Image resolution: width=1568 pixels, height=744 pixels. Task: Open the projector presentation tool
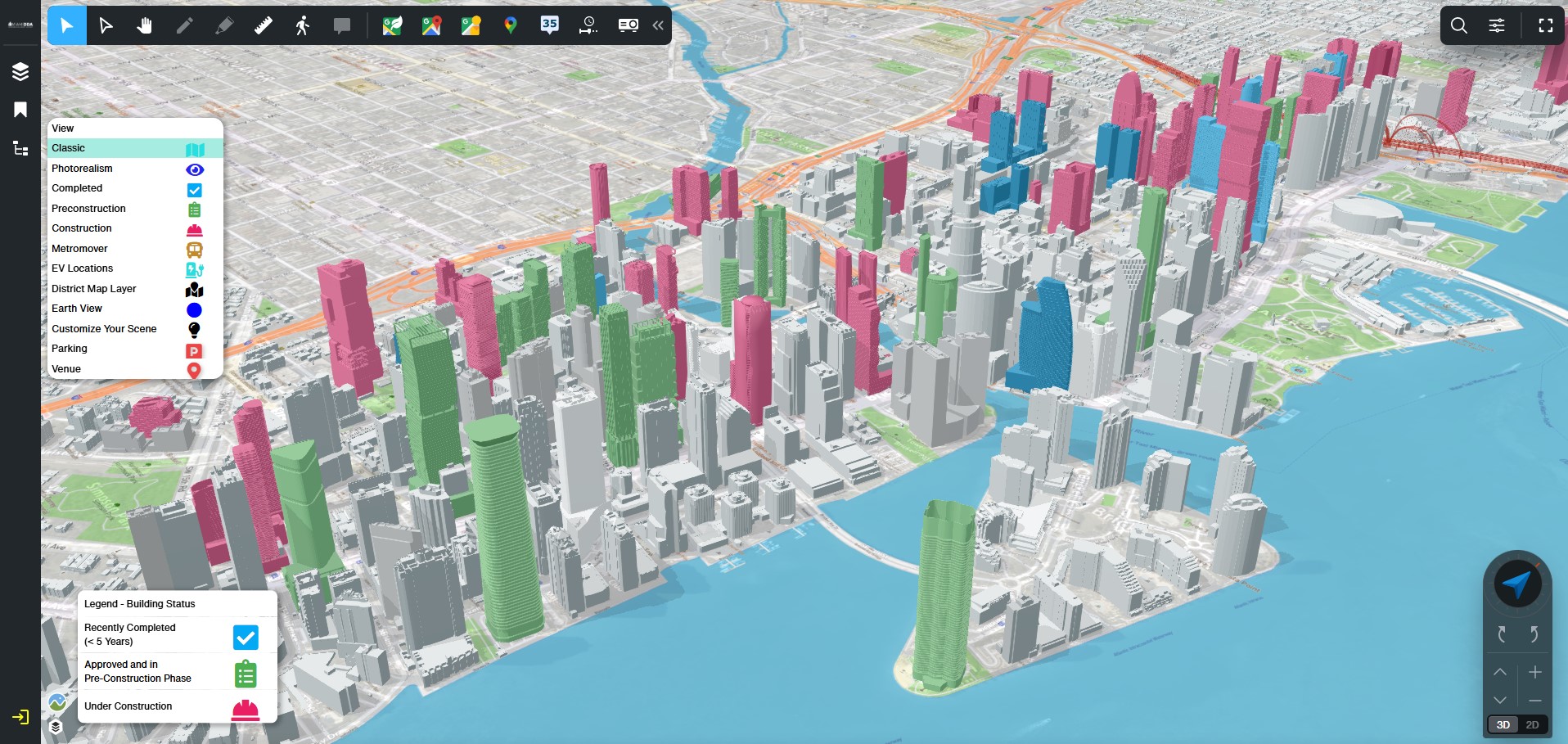(628, 25)
